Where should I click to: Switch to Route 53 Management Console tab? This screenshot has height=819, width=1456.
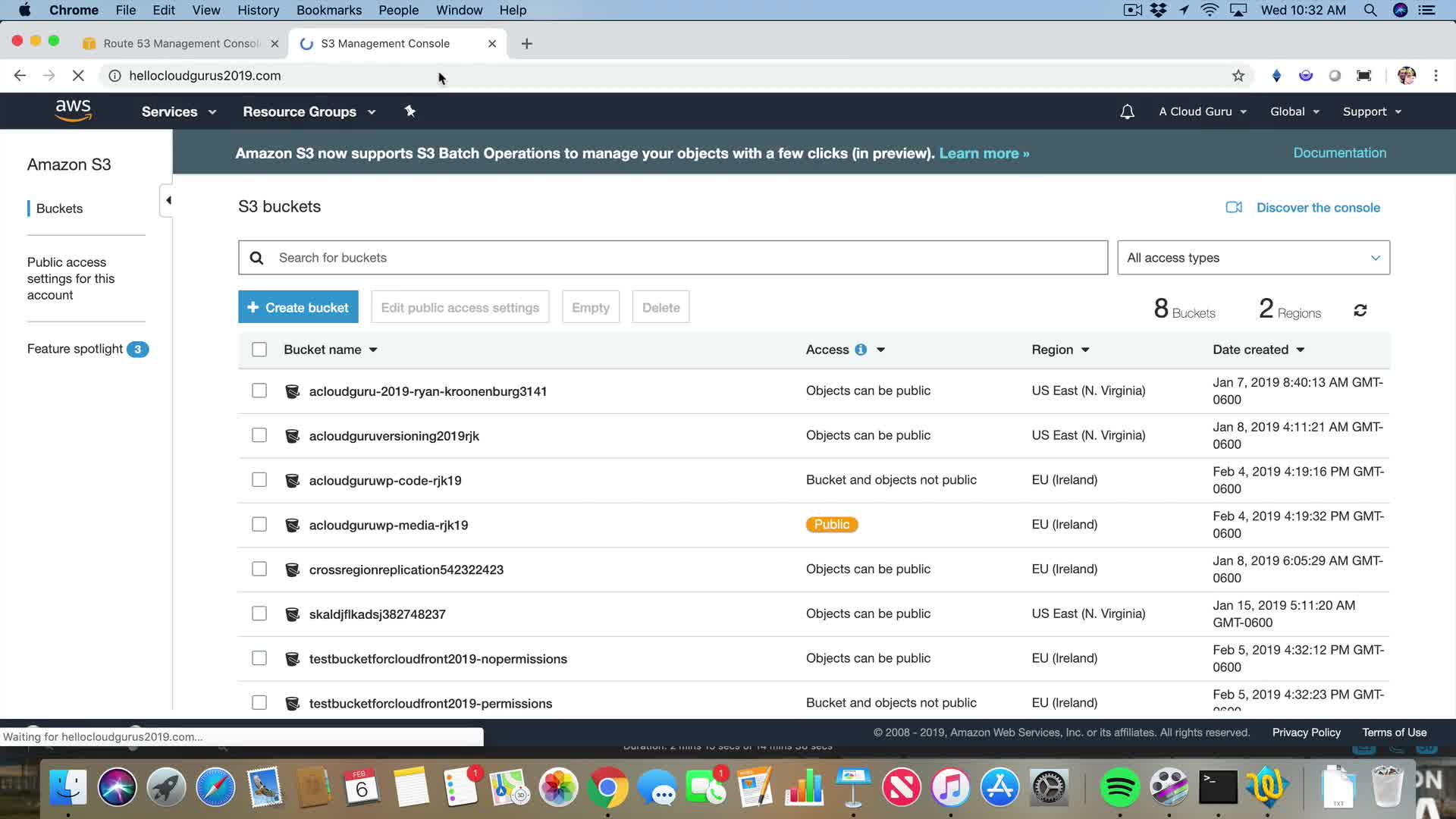180,43
